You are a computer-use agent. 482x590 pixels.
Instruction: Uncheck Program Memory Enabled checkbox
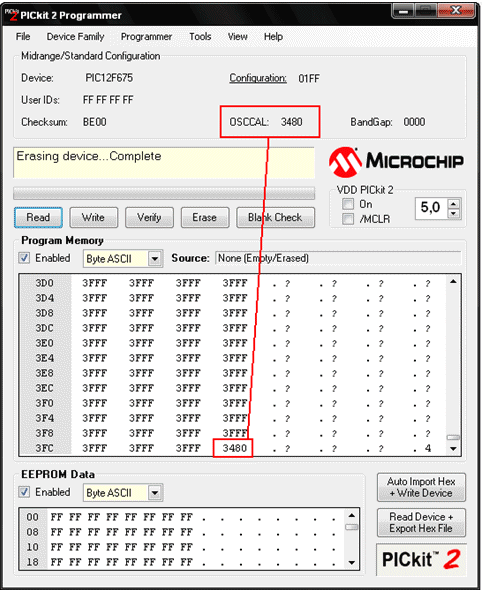tap(24, 258)
